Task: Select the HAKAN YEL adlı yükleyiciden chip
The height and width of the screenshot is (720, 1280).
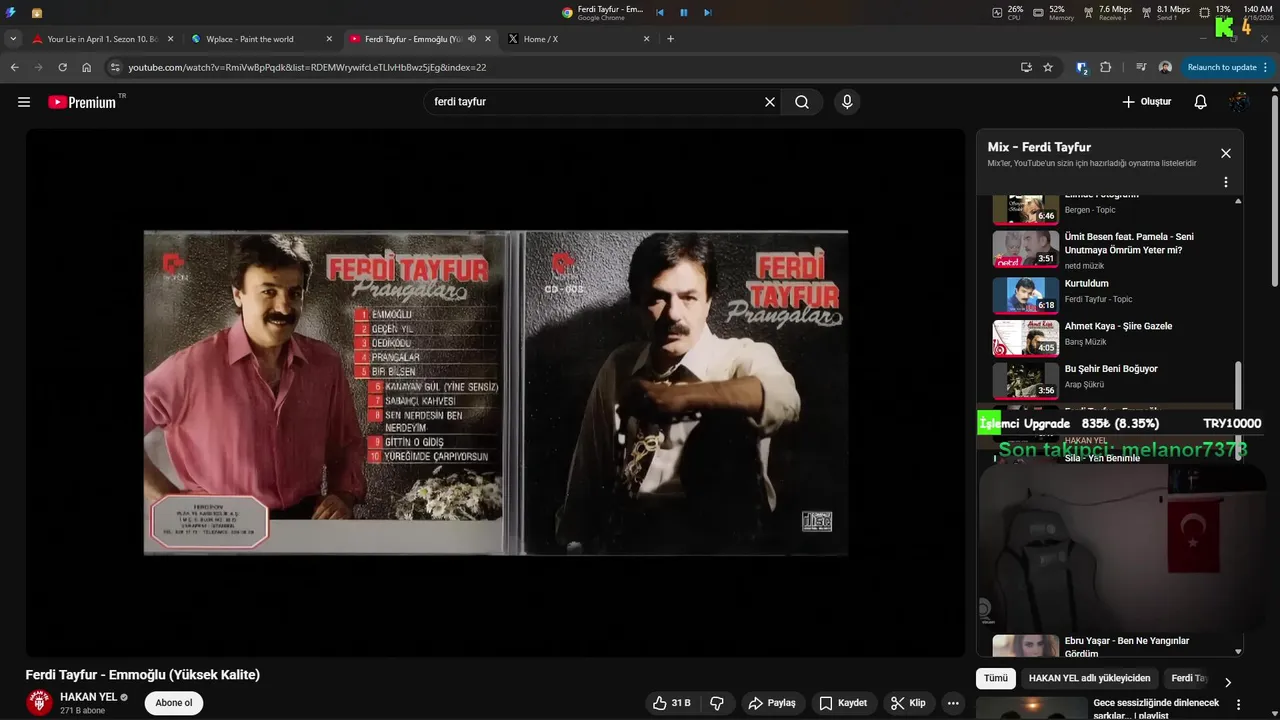Action: click(x=1090, y=678)
